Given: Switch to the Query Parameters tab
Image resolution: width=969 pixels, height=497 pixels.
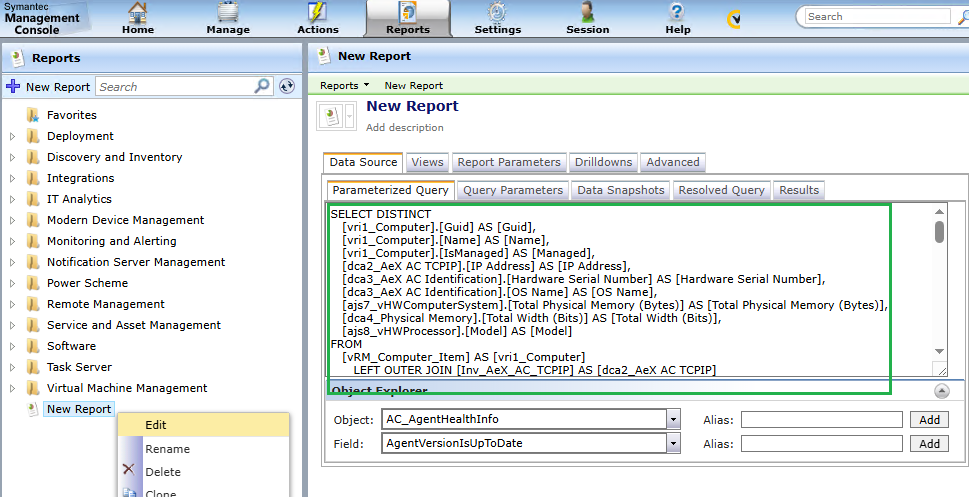Looking at the screenshot, I should point(513,190).
